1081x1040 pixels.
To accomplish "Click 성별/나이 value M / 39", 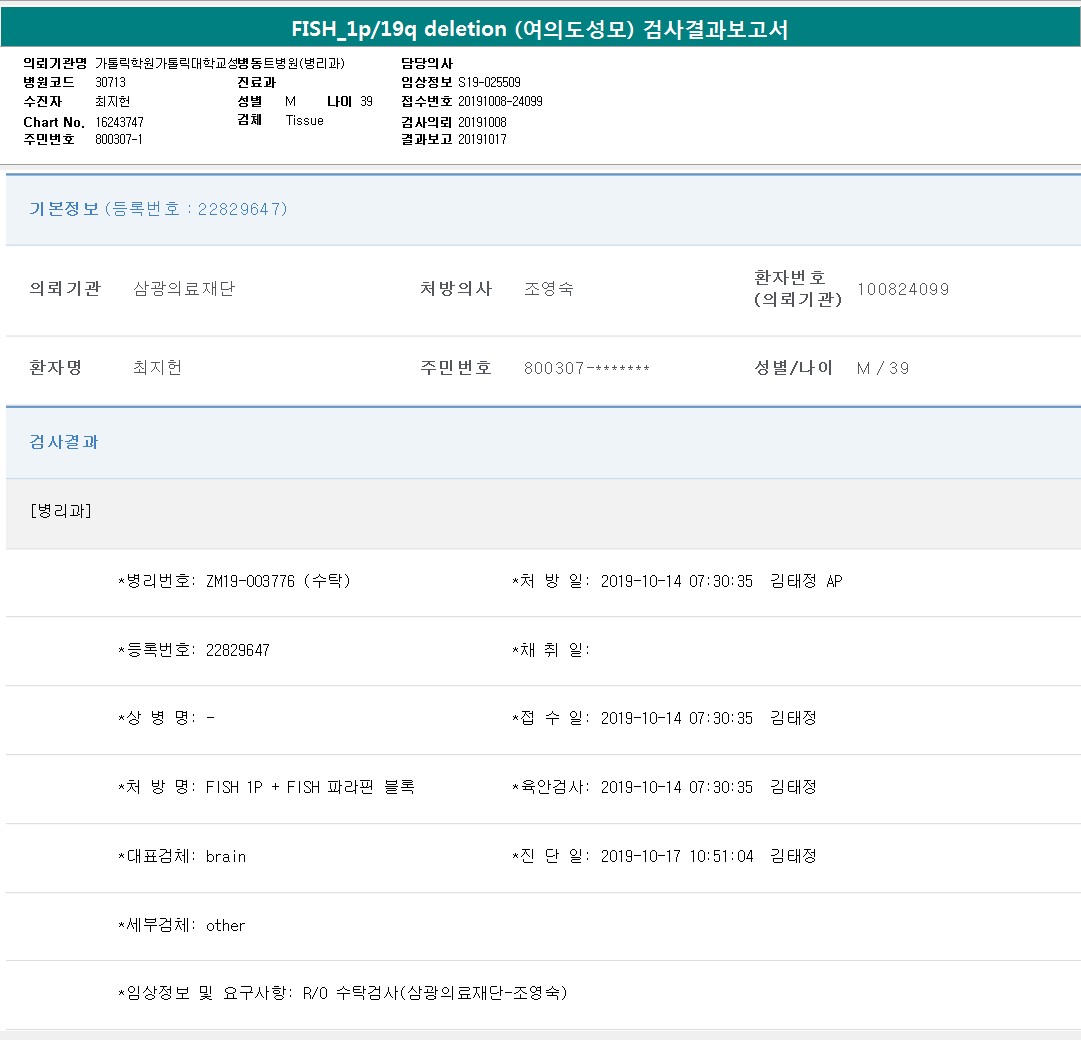I will click(883, 368).
